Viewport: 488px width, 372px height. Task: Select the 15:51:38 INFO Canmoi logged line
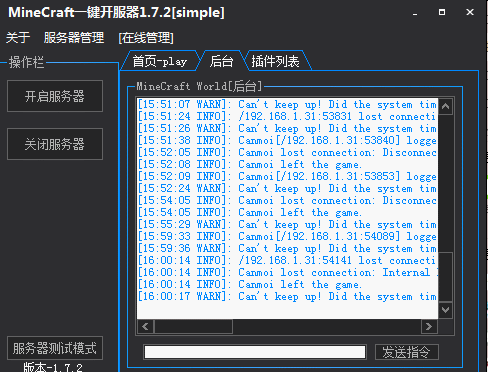(287, 140)
